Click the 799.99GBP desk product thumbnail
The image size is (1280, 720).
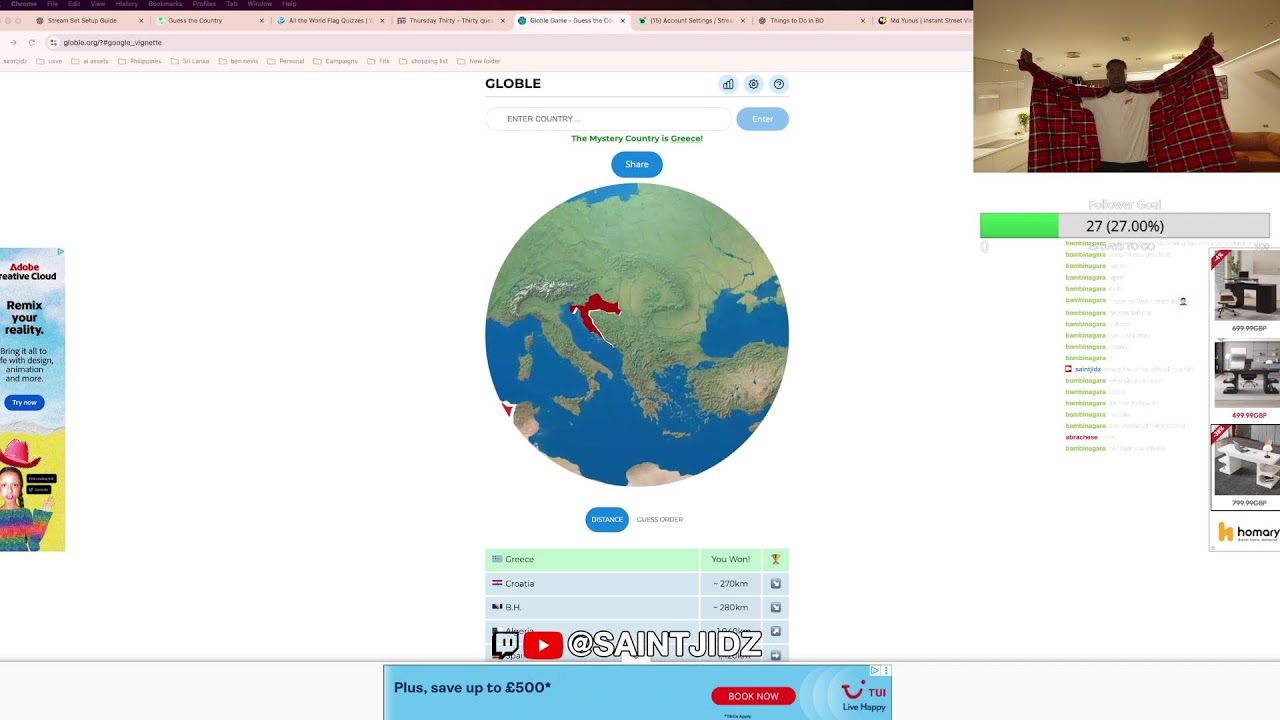coord(1247,461)
